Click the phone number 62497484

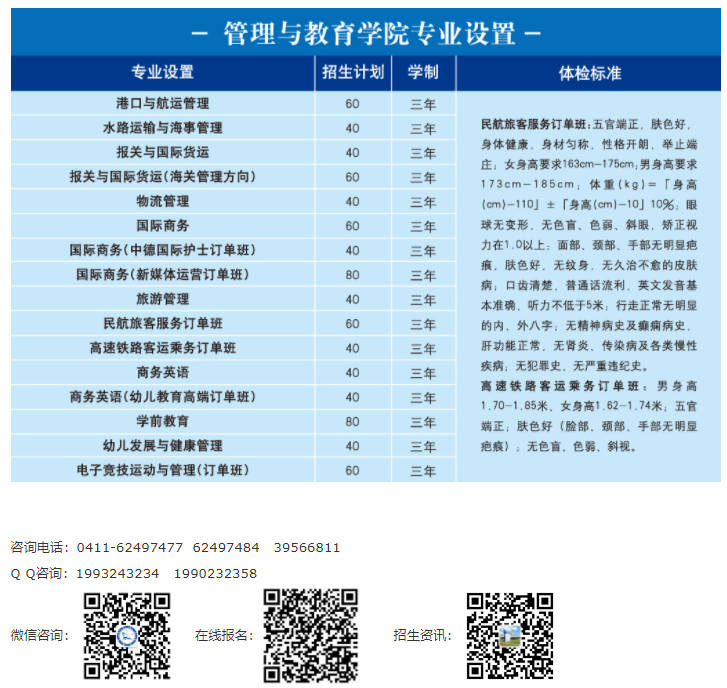[x=226, y=548]
